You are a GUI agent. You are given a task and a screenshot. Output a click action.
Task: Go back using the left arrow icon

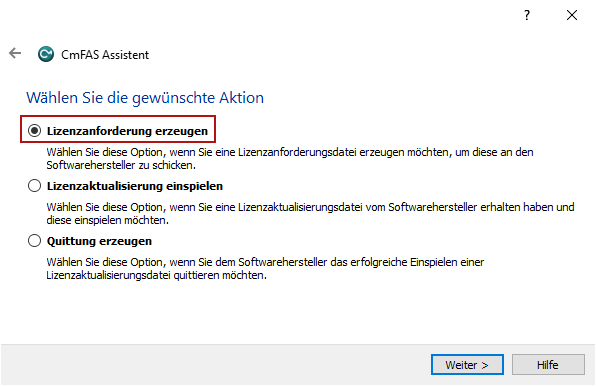(15, 54)
